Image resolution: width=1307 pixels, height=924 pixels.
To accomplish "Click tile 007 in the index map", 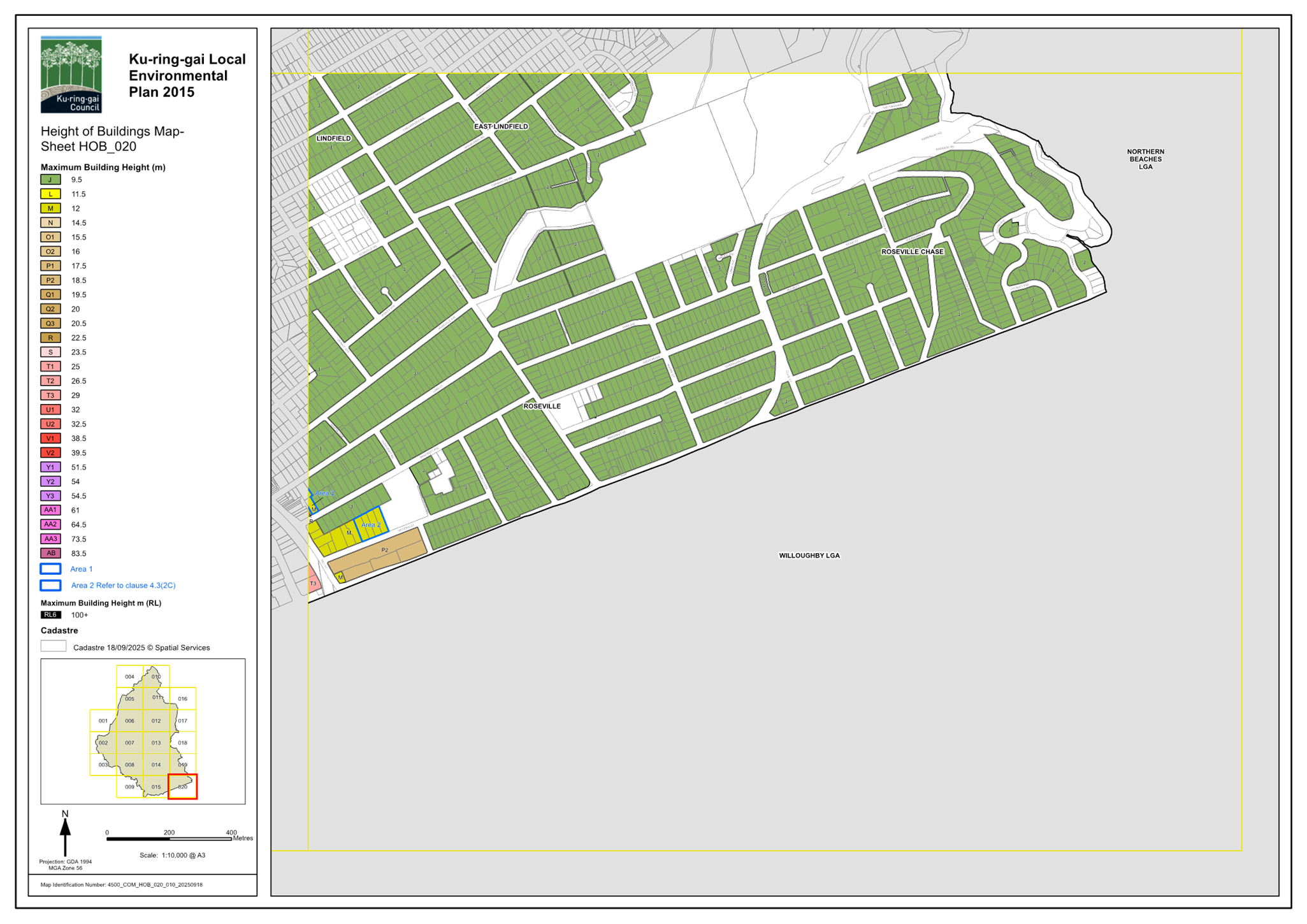I will [129, 743].
